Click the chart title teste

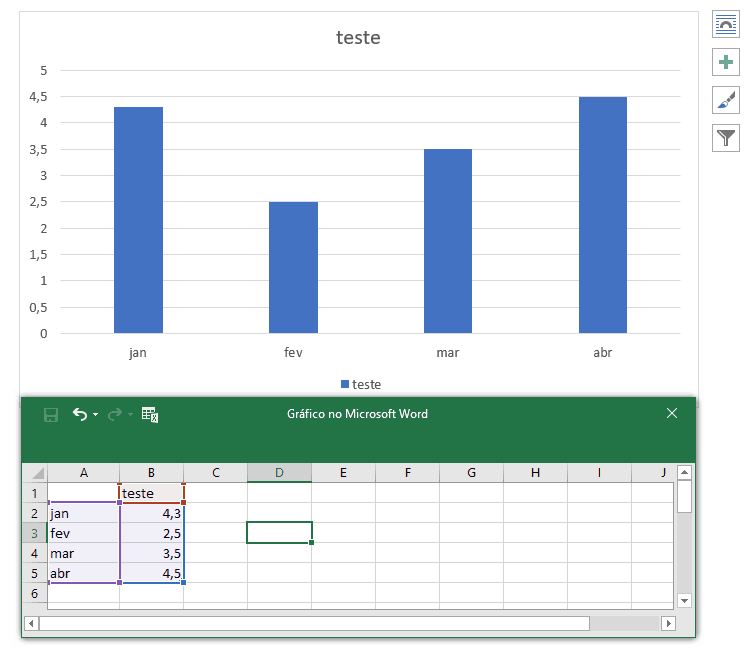click(358, 38)
